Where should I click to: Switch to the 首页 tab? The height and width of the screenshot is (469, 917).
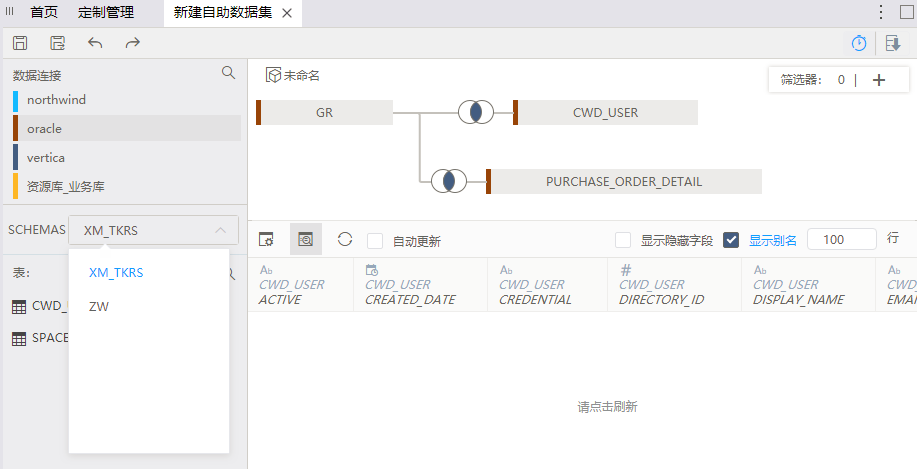tap(44, 12)
